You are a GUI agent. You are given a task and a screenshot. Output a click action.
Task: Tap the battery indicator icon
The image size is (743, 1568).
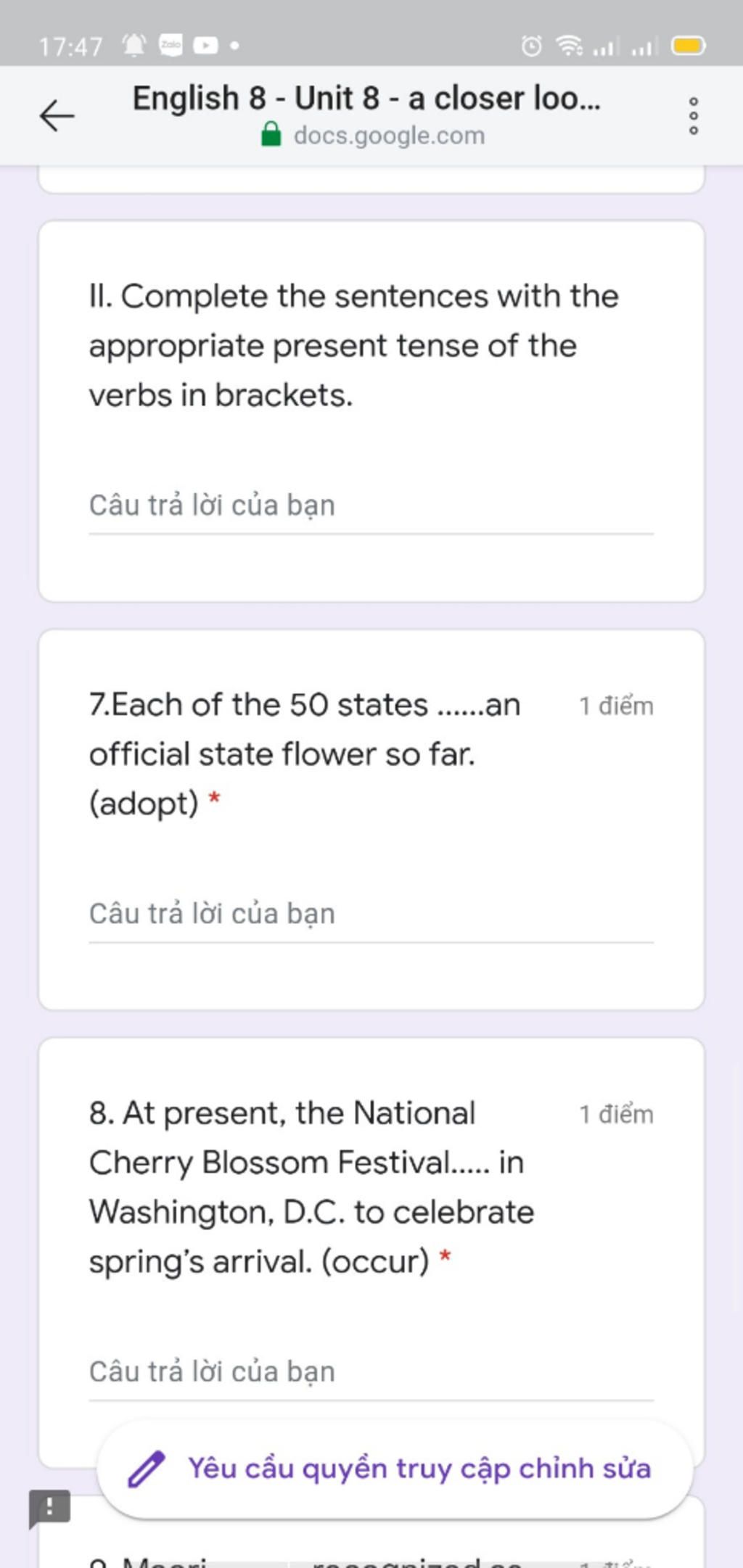(689, 46)
